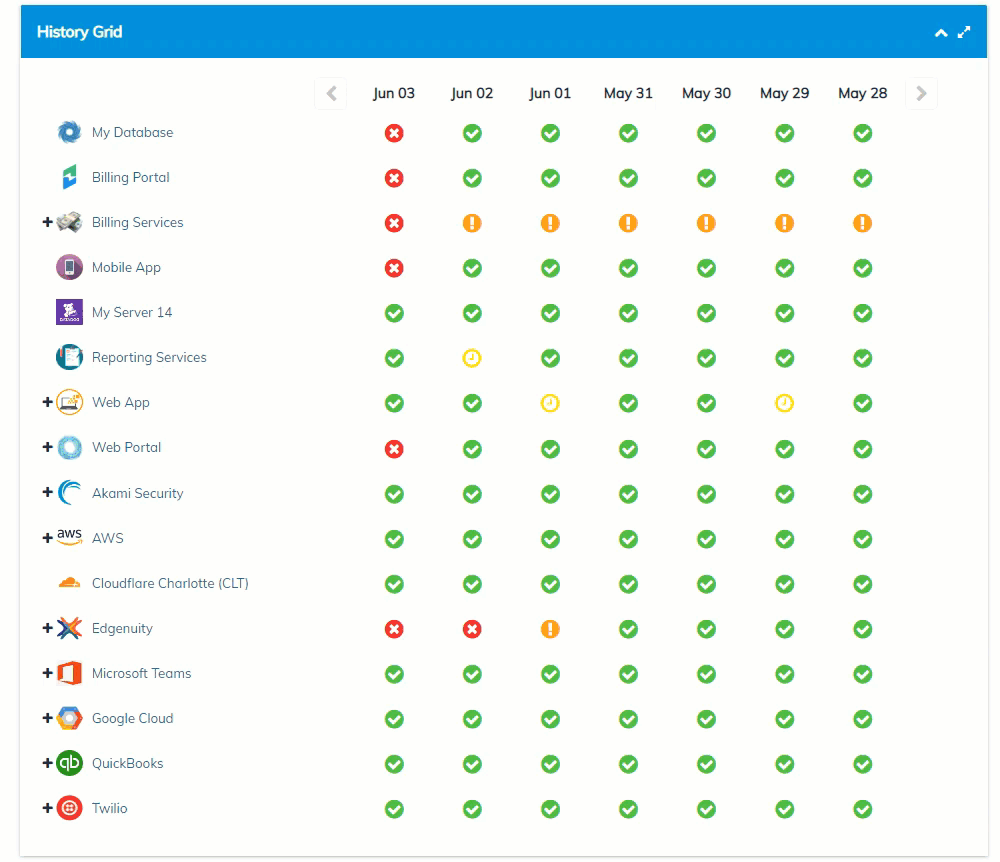
Task: Click the My Database service icon
Action: (x=70, y=132)
